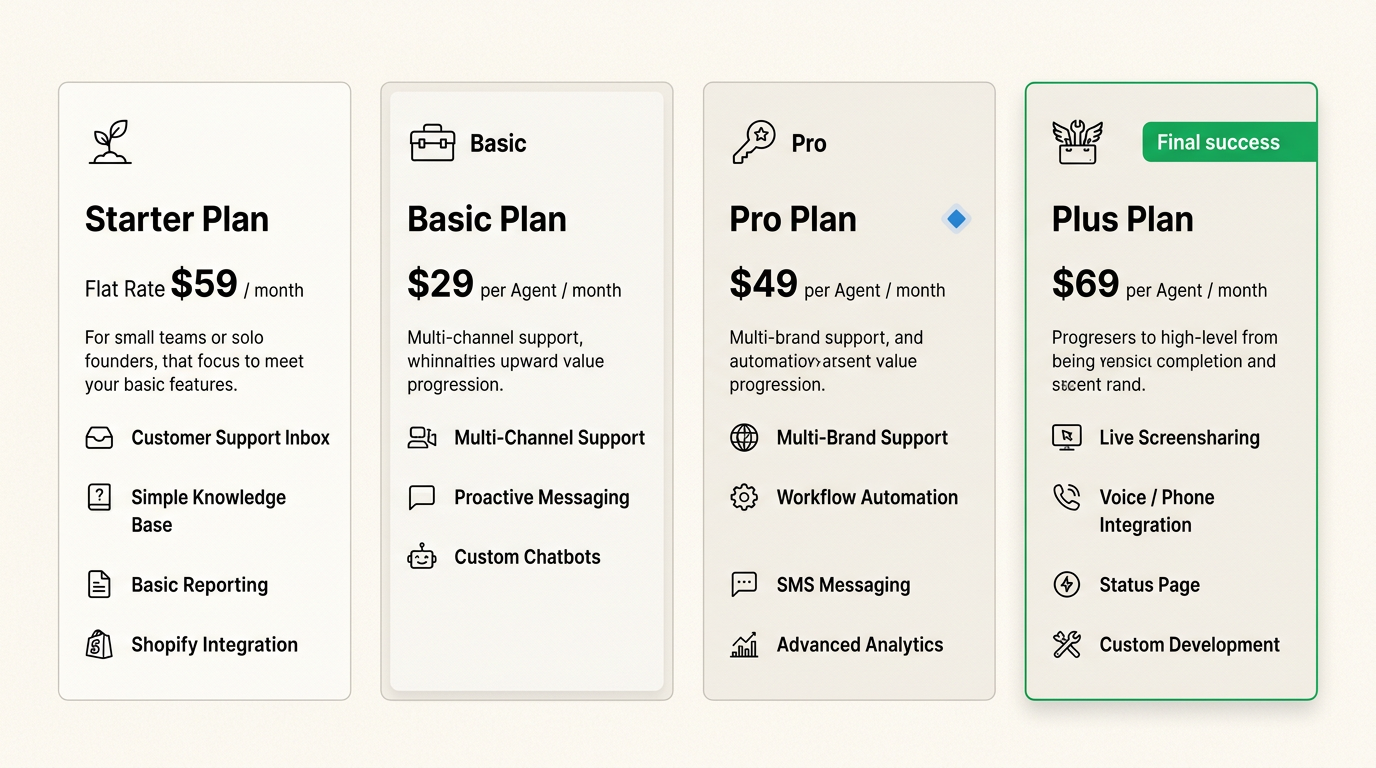The width and height of the screenshot is (1376, 768).
Task: Click the Workflow Automation gear icon
Action: tap(744, 497)
